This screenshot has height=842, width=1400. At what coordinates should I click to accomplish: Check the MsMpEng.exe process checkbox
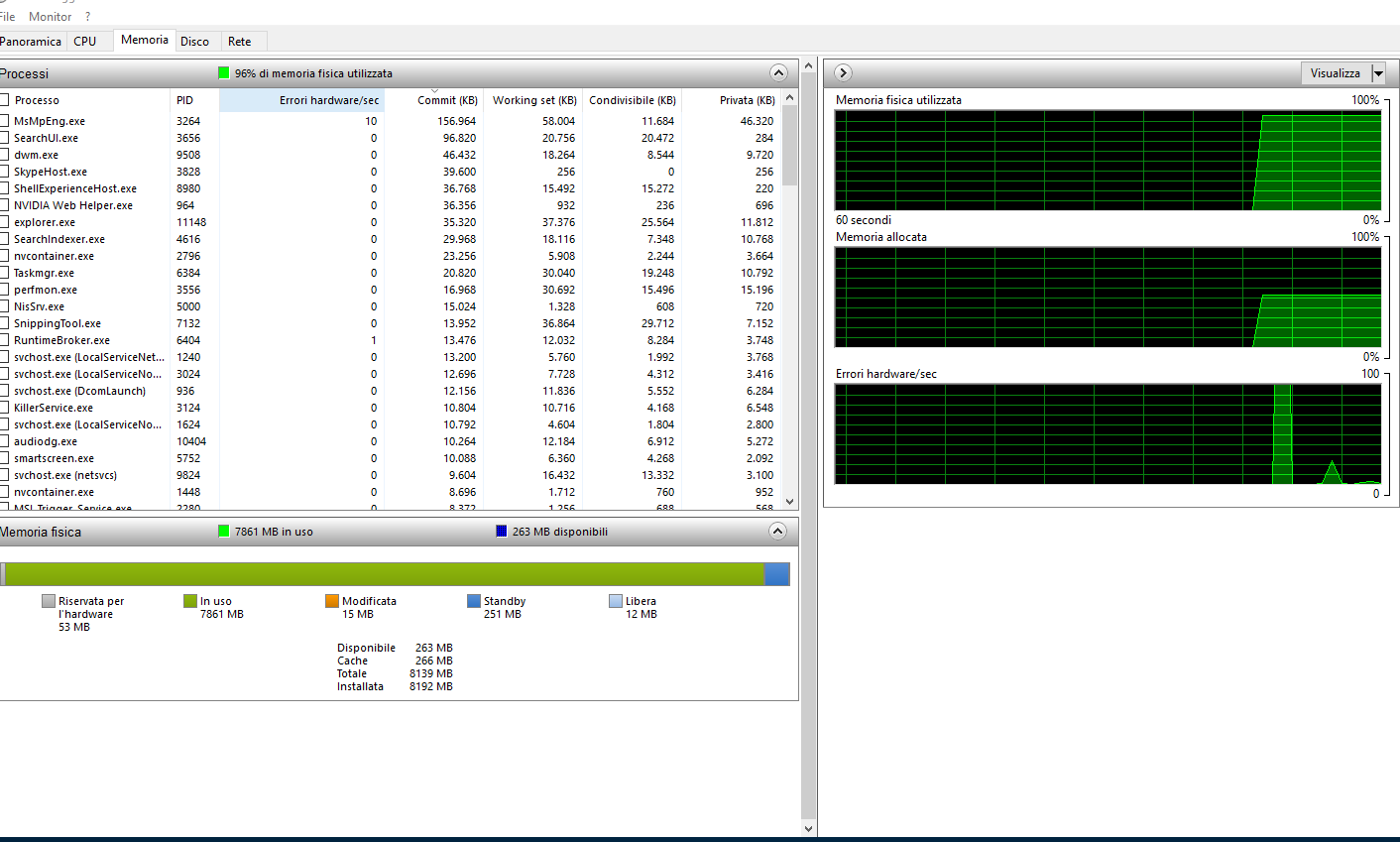click(x=4, y=121)
